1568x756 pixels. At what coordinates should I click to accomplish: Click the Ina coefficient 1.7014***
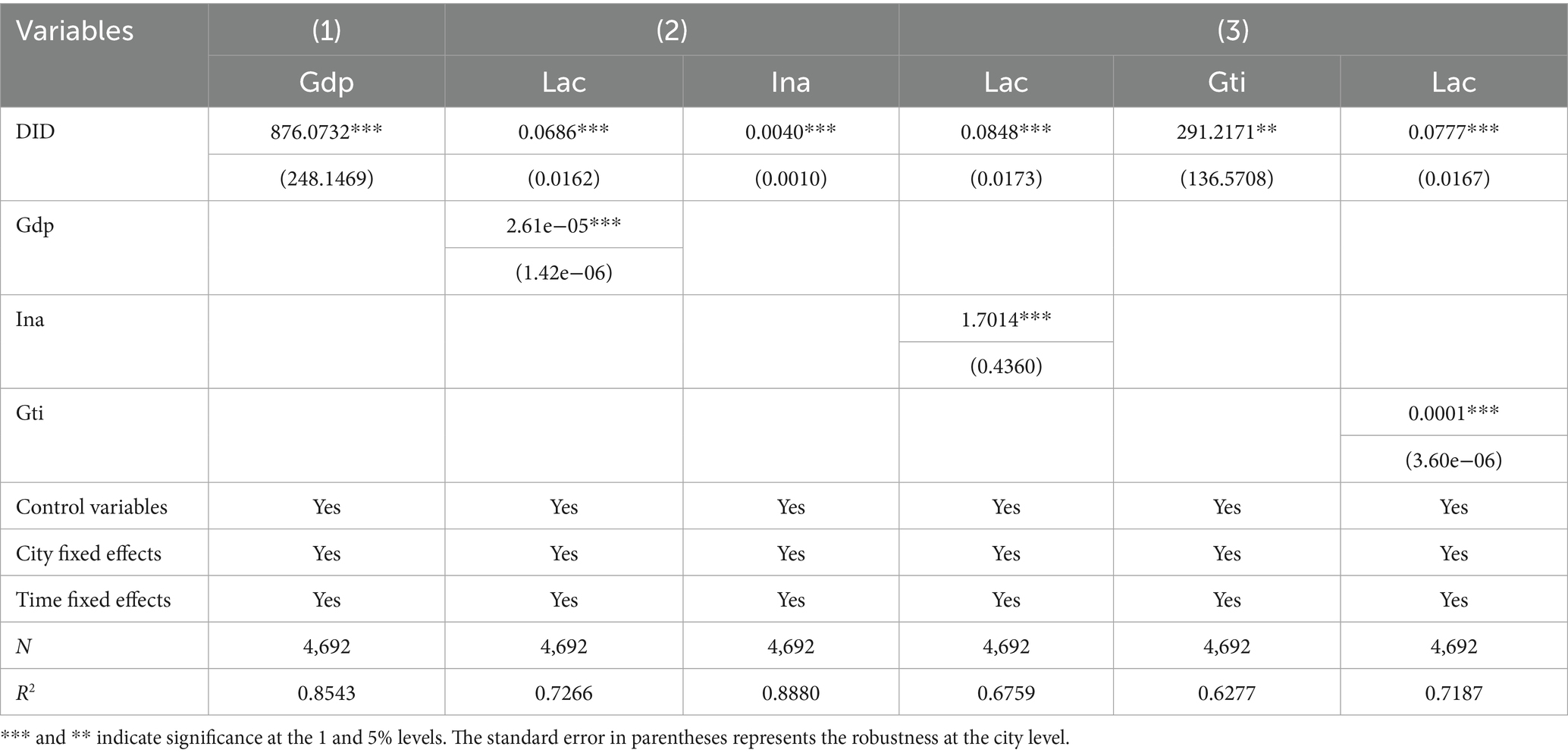(1005, 319)
